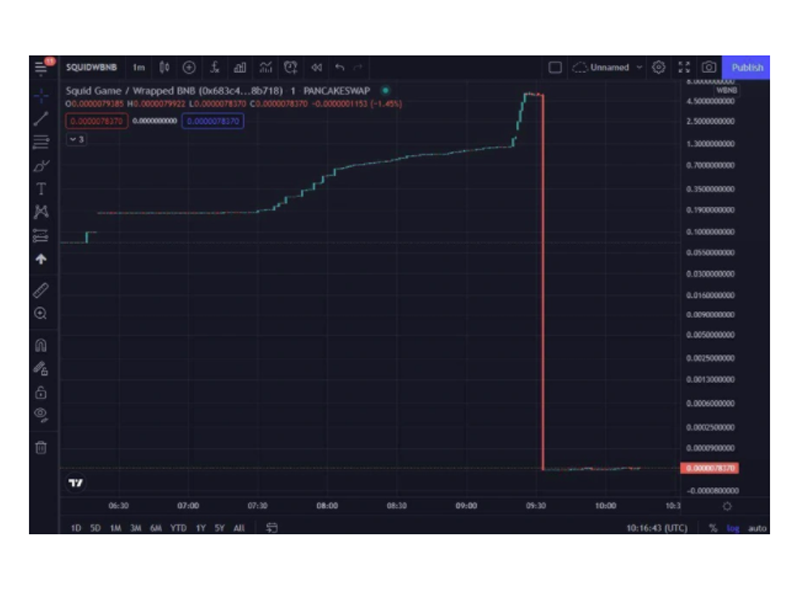Image resolution: width=800 pixels, height=600 pixels.
Task: Toggle auto scale
Action: tap(758, 528)
